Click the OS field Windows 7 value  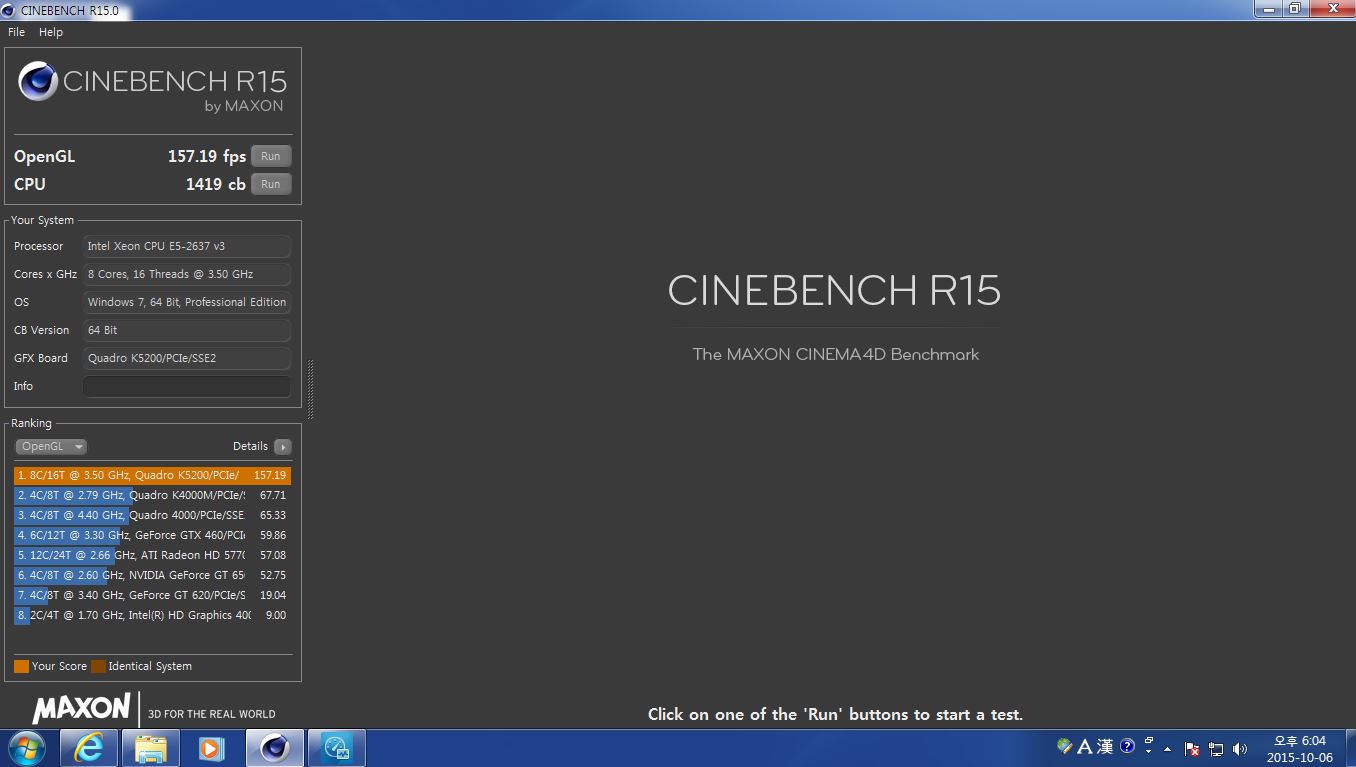coord(187,302)
